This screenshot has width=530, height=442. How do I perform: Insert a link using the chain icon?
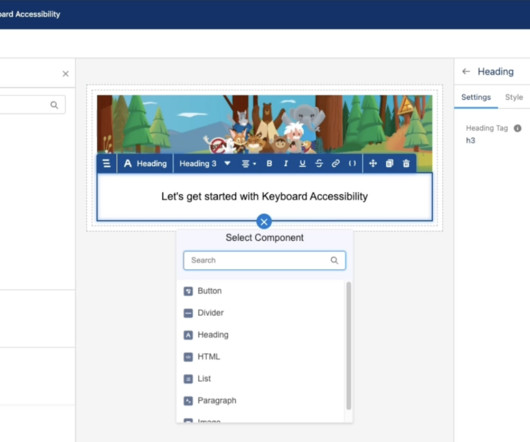pos(335,164)
